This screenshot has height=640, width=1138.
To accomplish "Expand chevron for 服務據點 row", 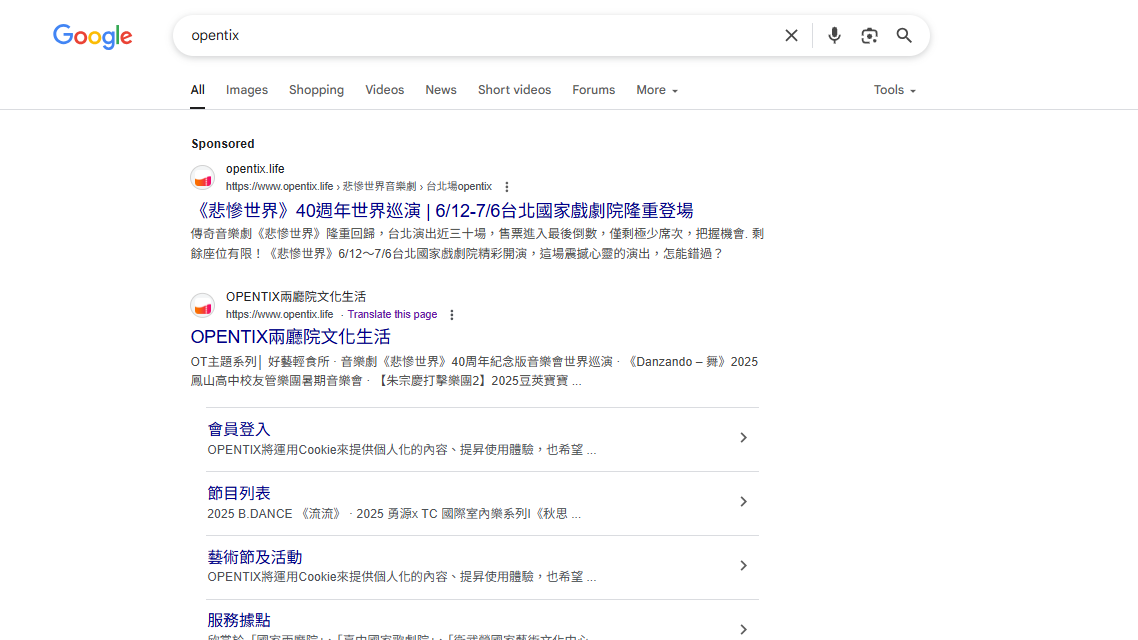I will coord(743,629).
